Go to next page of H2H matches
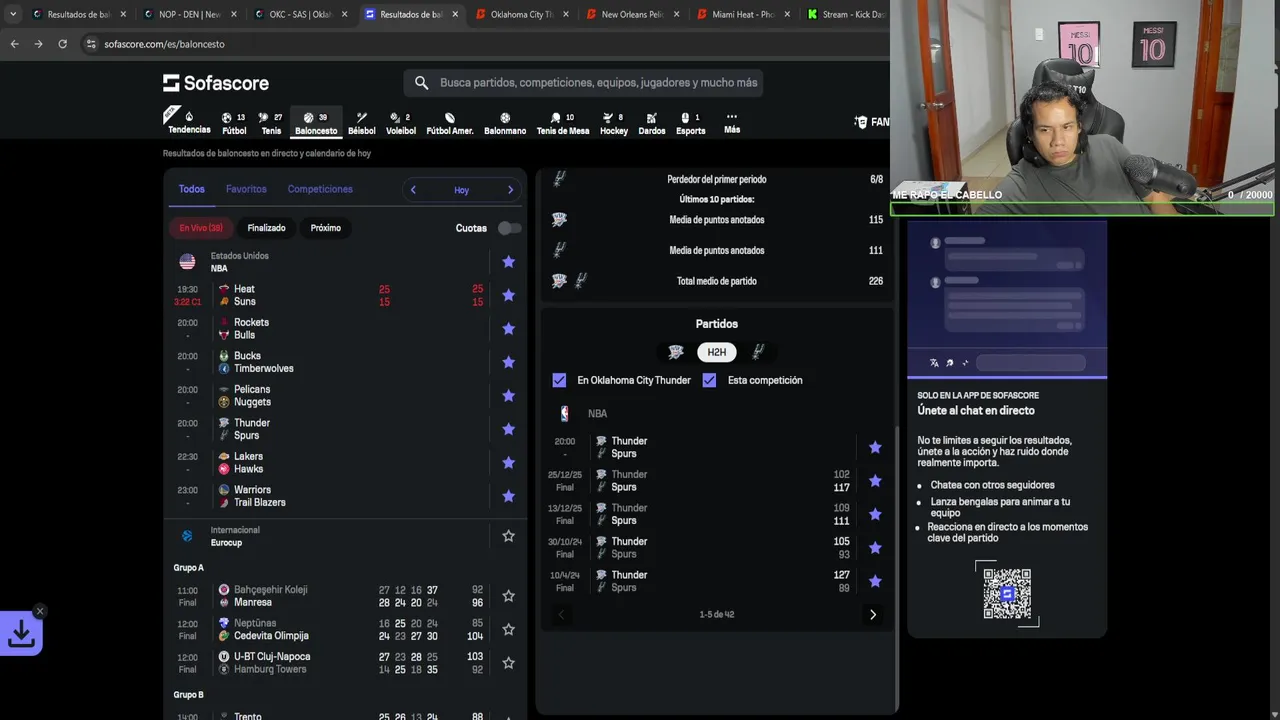 872,615
